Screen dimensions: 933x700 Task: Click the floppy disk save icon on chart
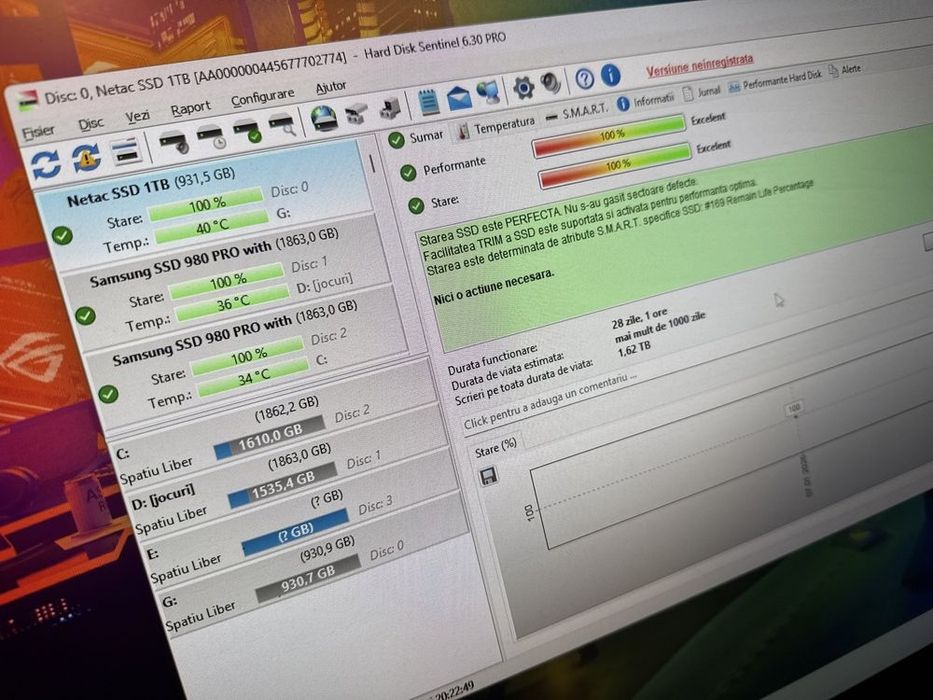click(x=489, y=476)
